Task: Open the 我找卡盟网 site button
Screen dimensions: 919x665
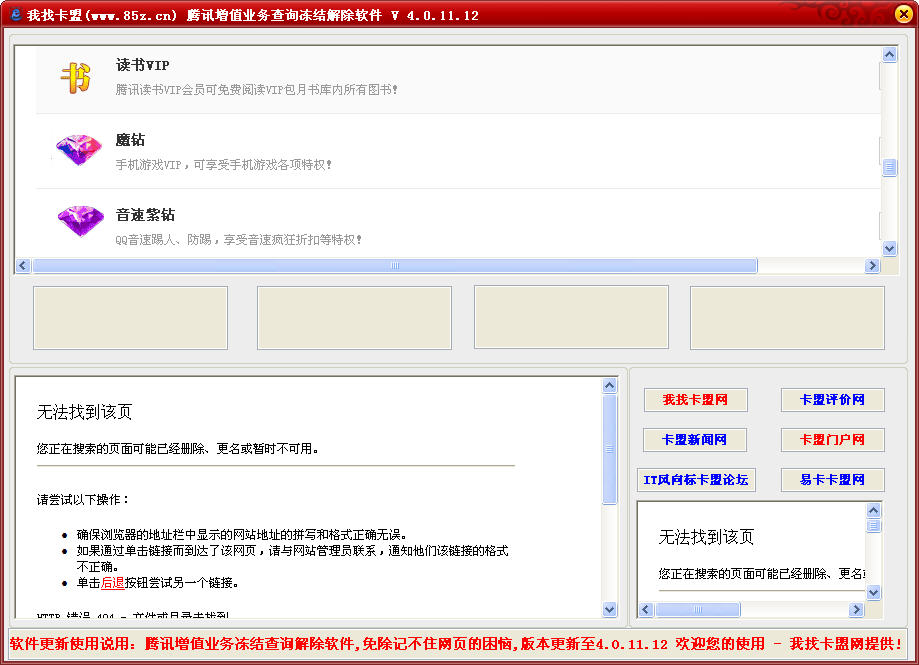Action: point(695,400)
